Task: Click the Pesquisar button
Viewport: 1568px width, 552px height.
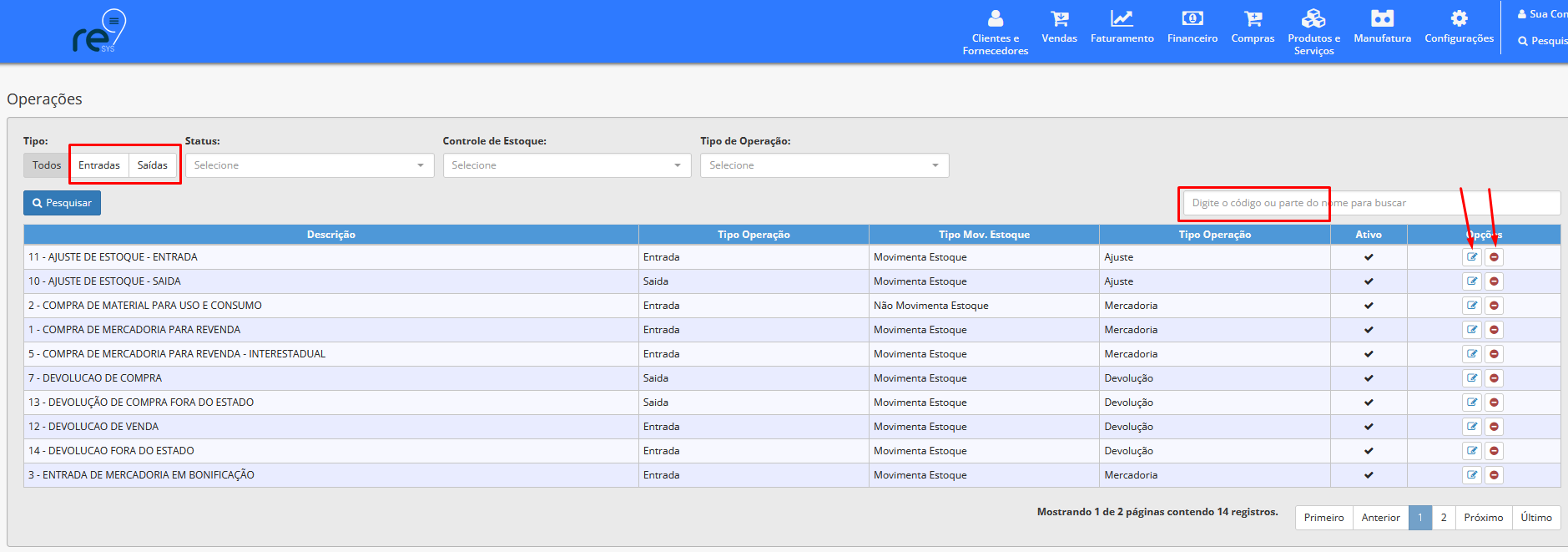Action: point(62,203)
